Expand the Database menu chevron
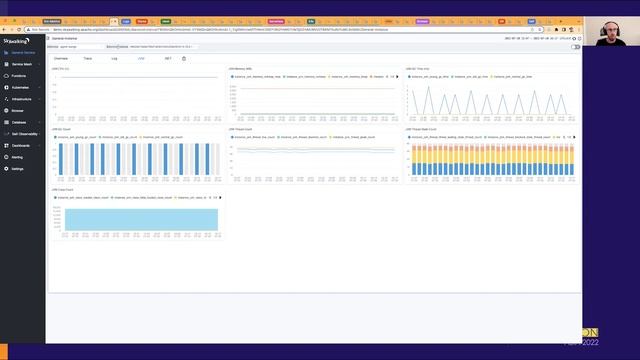The height and width of the screenshot is (360, 640). tap(39, 122)
